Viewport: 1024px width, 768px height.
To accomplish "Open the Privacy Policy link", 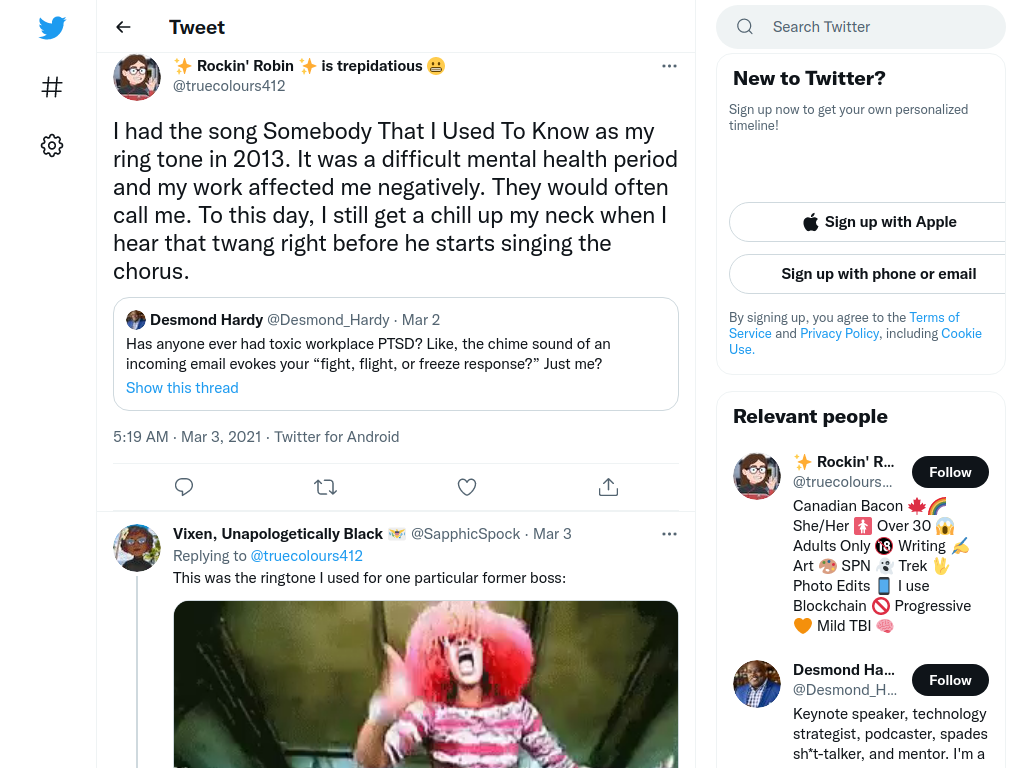I will (839, 333).
